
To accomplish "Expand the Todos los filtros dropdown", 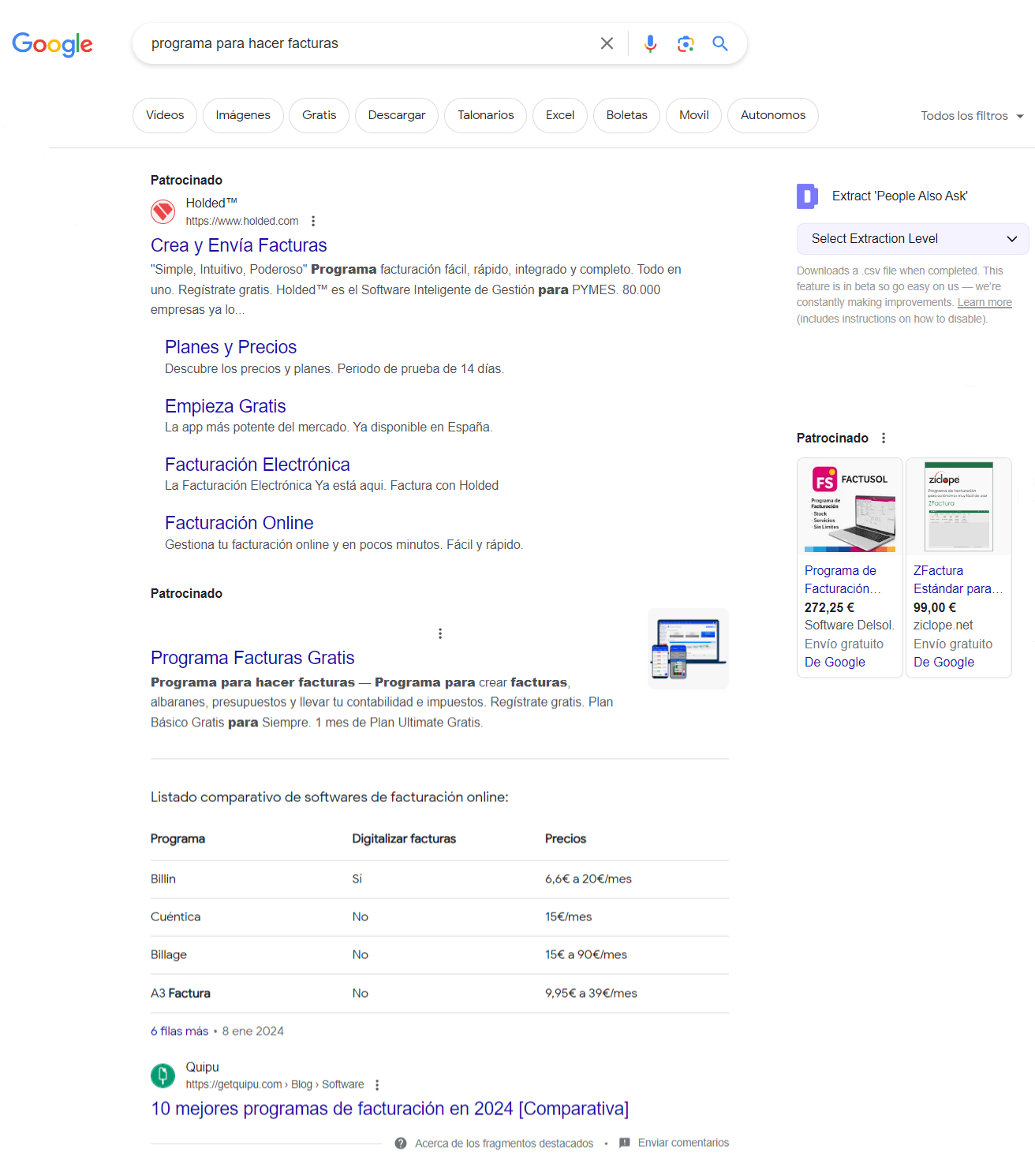I will coord(972,116).
